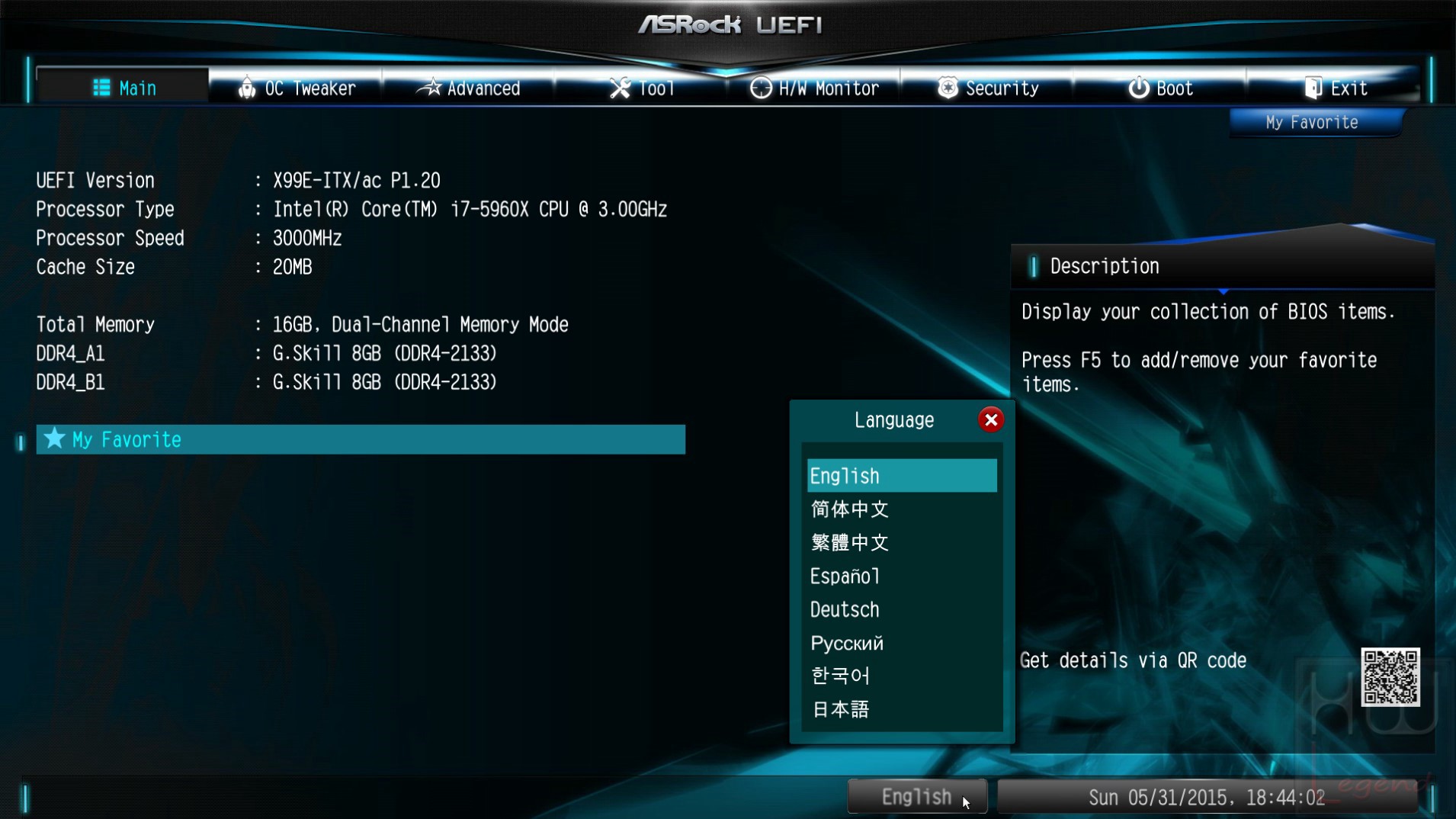Click the 'Get details via QR code' text

pos(1133,660)
